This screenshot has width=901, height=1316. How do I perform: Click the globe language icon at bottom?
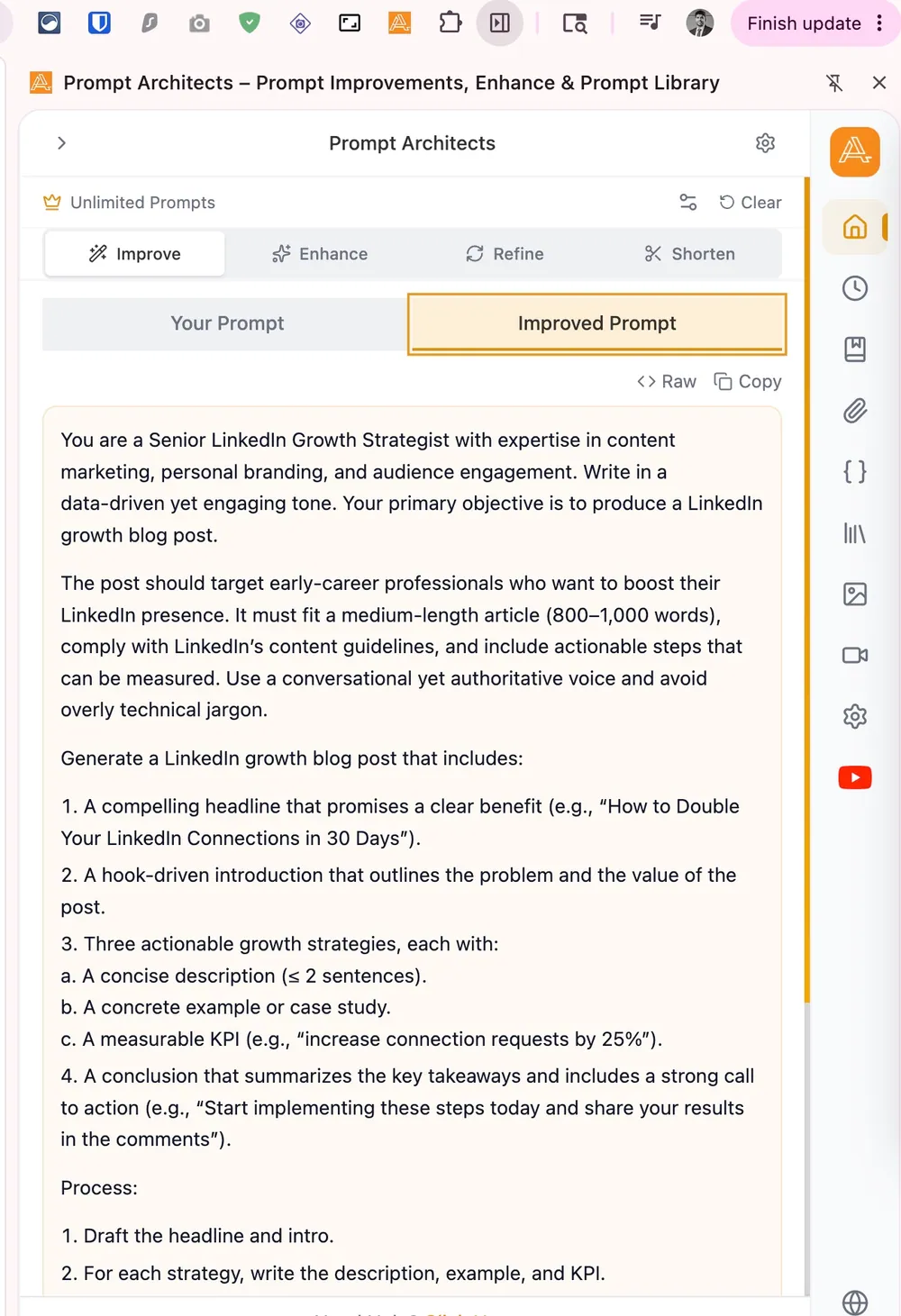point(855,1302)
